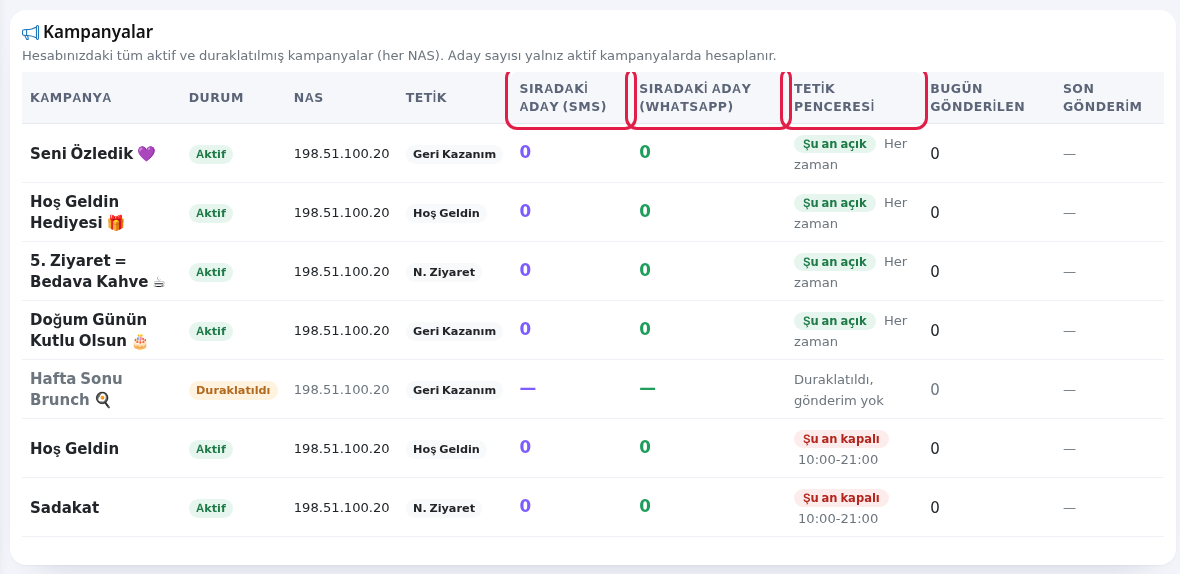Click the SIRADAKİ ADAY (WHATSAPP) header
Image resolution: width=1180 pixels, height=574 pixels.
(x=695, y=98)
